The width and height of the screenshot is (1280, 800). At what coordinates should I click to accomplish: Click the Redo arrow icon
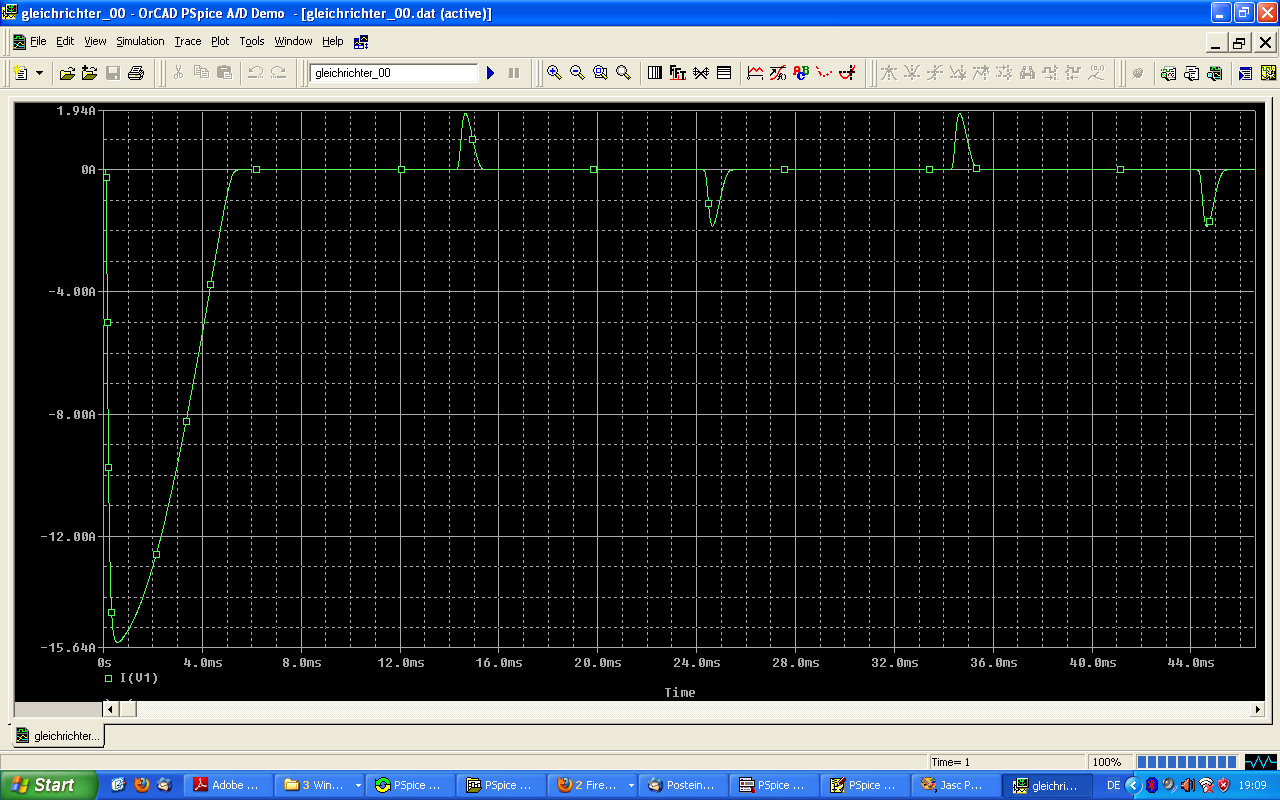click(278, 73)
